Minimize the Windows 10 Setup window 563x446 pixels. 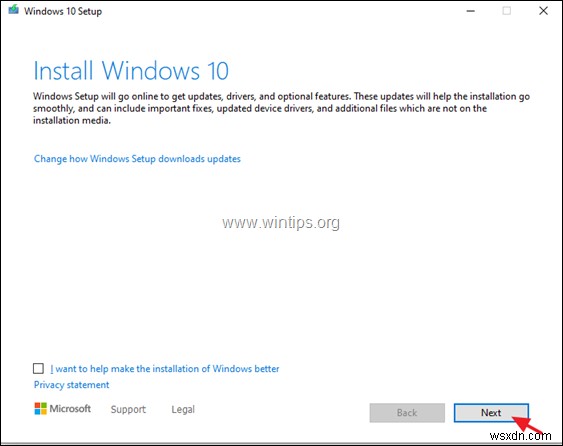coord(471,11)
